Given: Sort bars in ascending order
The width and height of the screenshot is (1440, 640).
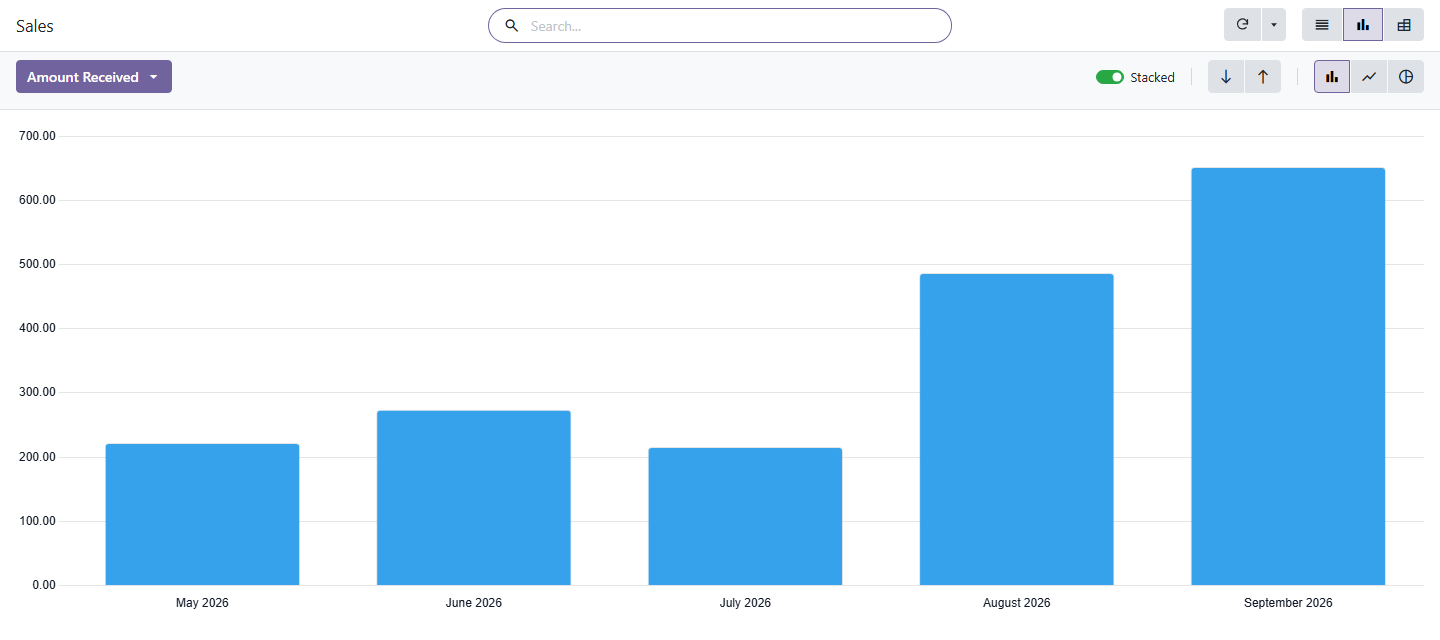Looking at the screenshot, I should 1263,77.
